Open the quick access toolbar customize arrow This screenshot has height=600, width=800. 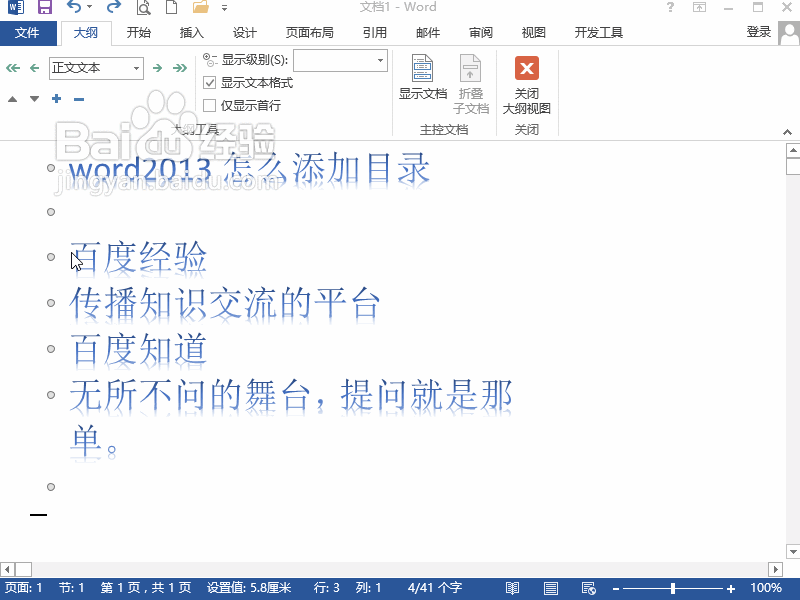coord(224,8)
